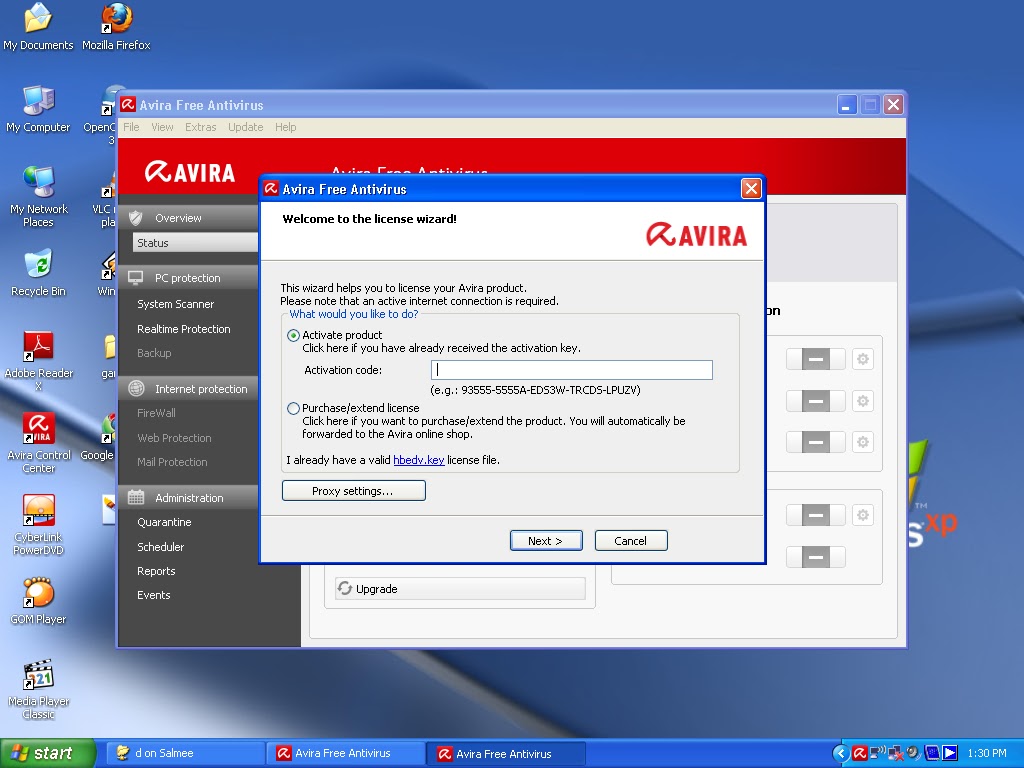
Task: Open Scheduler in the sidebar
Action: coord(161,547)
